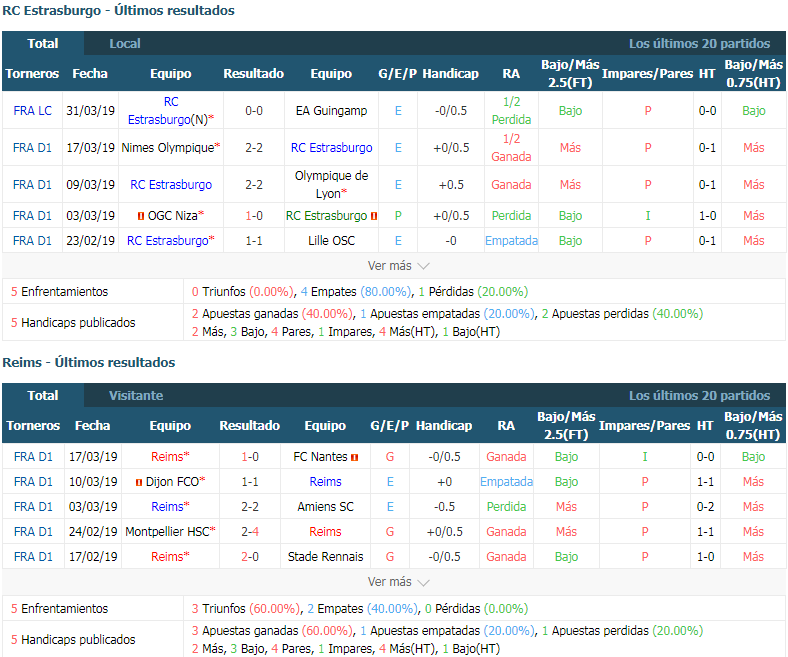Open RC Estrasburgo(N) team link
Image resolution: width=788 pixels, height=657 pixels.
(171, 111)
